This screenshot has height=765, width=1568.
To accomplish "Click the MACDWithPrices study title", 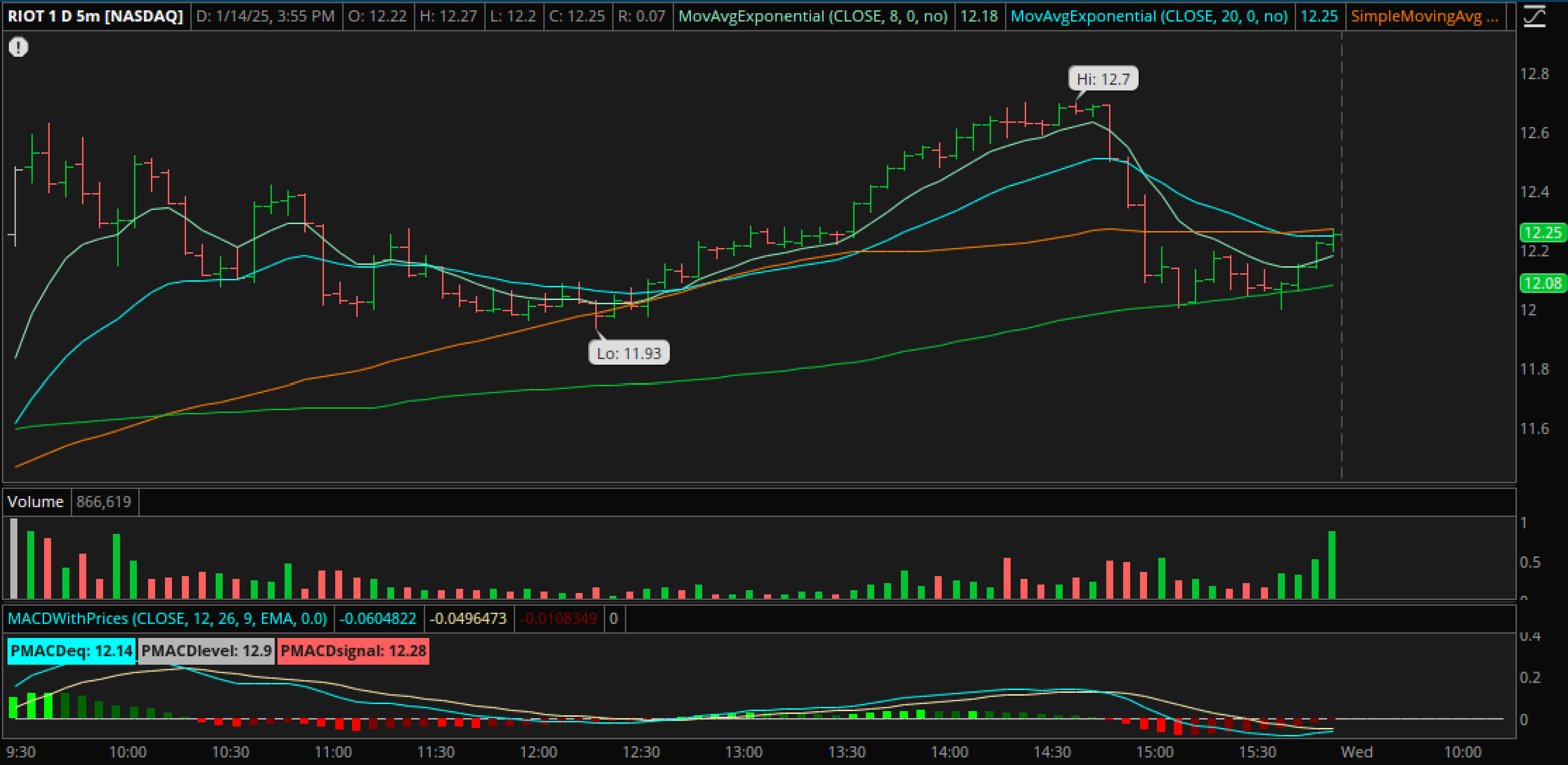I will 167,618.
